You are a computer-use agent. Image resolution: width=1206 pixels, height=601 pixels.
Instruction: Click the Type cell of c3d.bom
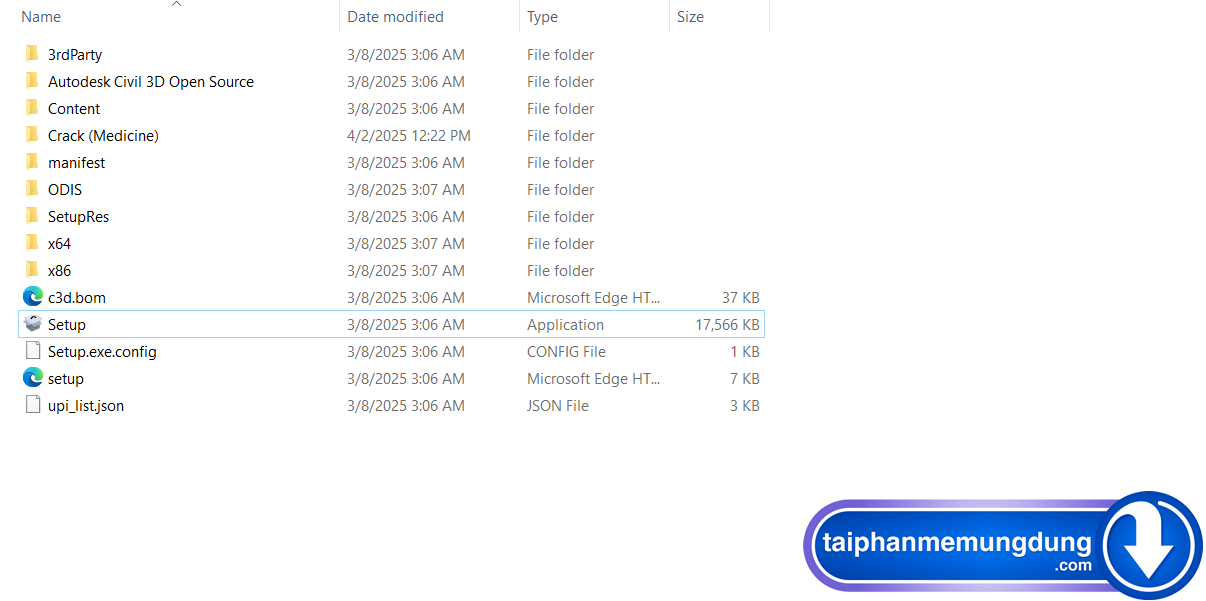pyautogui.click(x=594, y=298)
